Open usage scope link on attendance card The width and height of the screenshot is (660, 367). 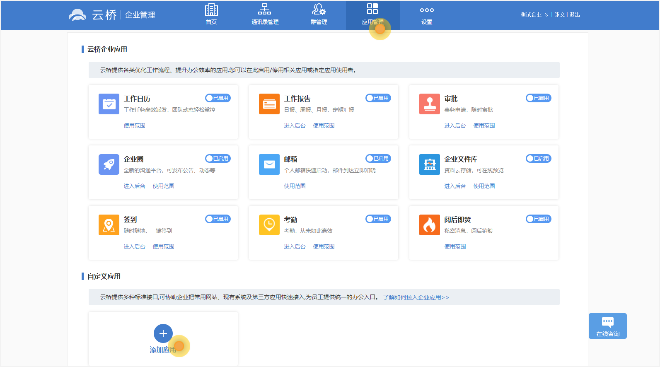(324, 246)
